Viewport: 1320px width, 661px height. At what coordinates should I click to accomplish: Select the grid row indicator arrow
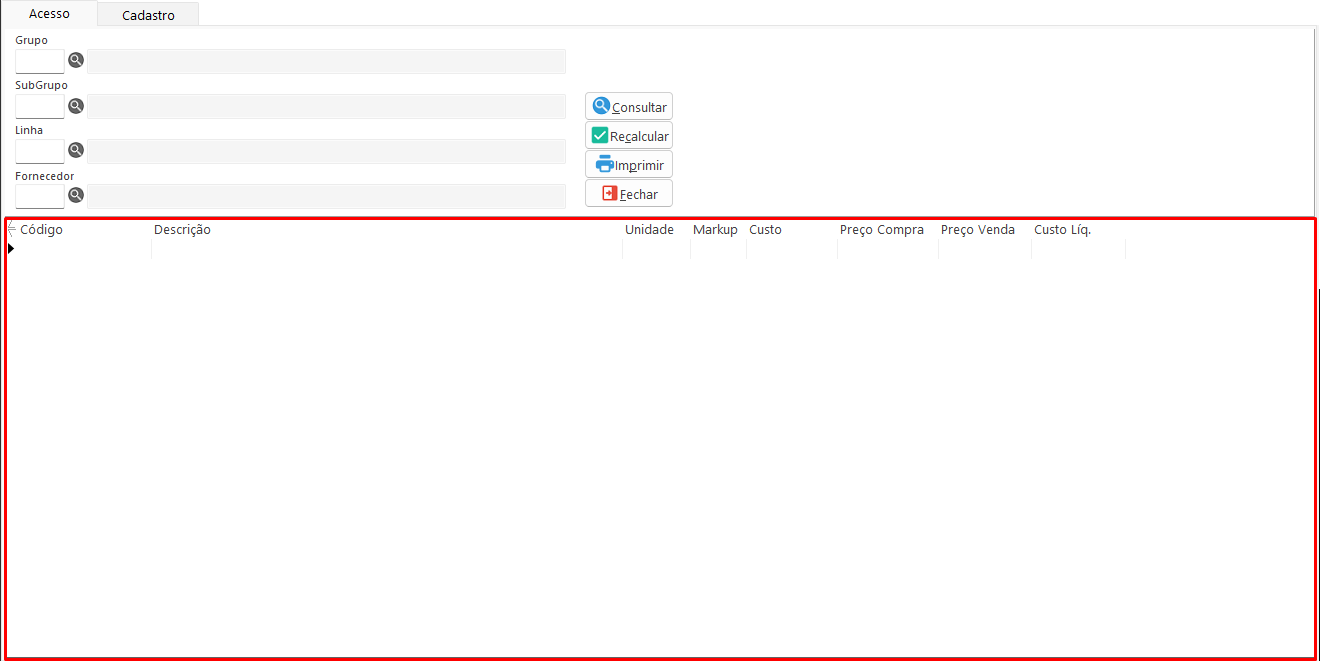pos(11,248)
